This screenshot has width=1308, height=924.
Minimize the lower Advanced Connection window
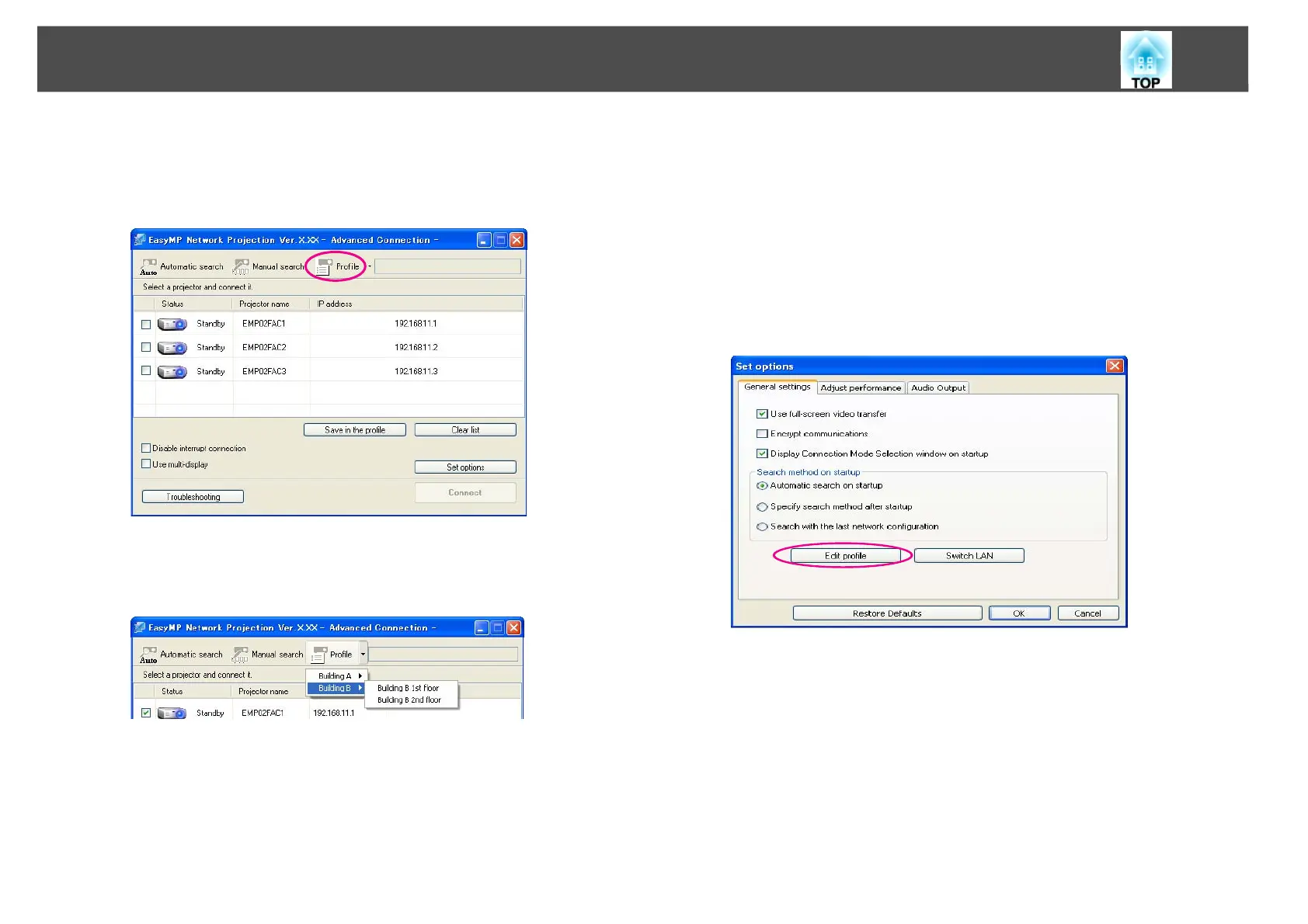pos(482,627)
